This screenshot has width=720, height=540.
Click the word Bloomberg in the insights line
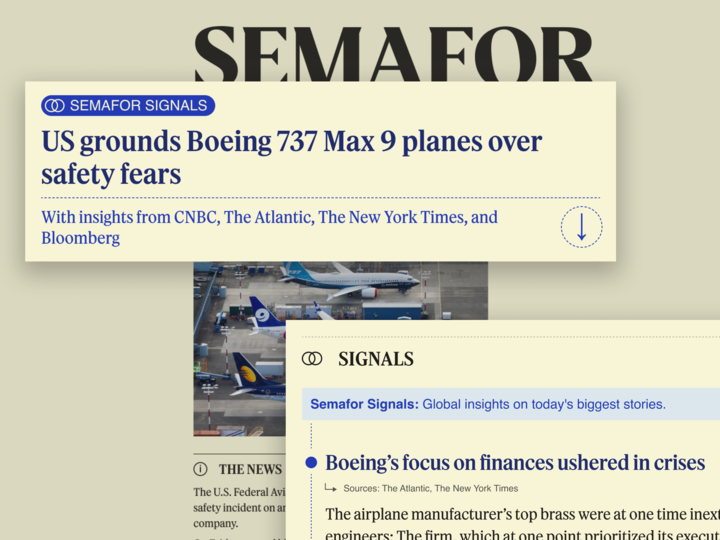tap(81, 238)
